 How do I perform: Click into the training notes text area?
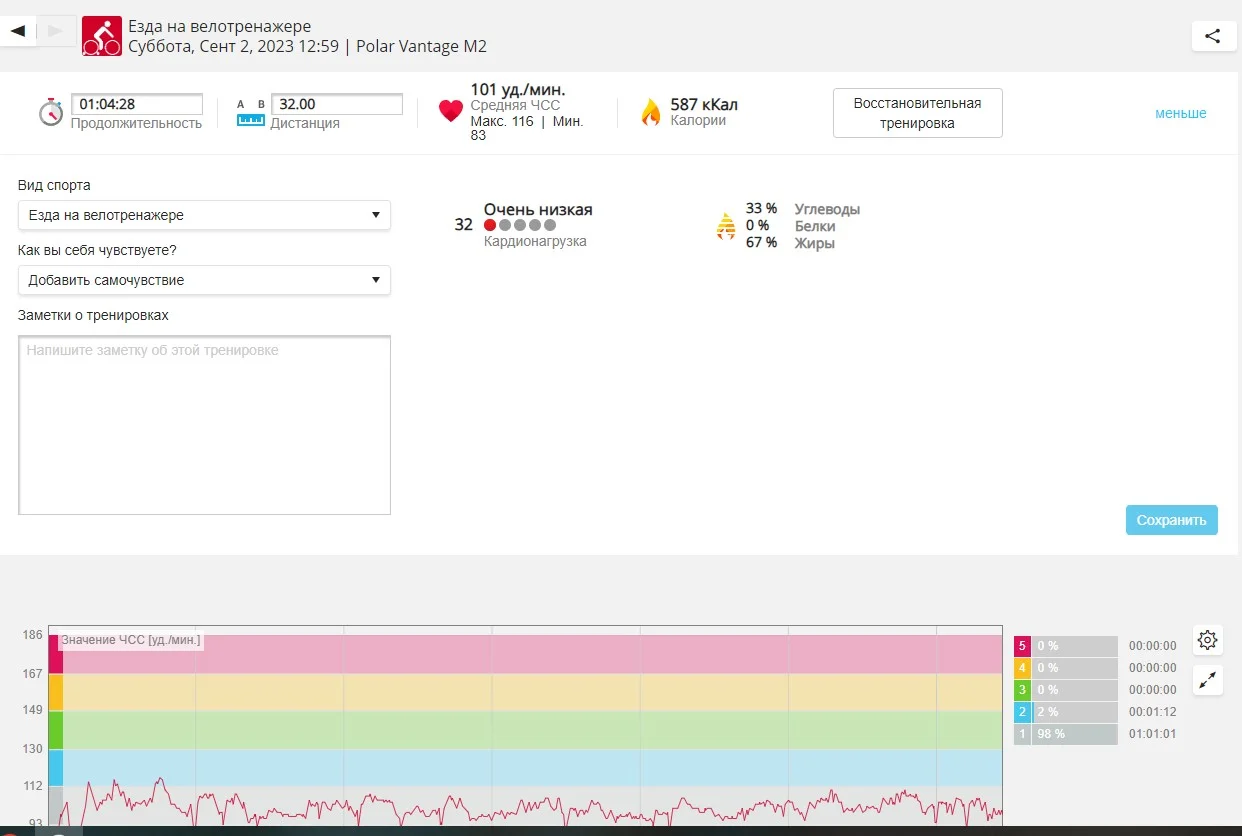pyautogui.click(x=204, y=425)
